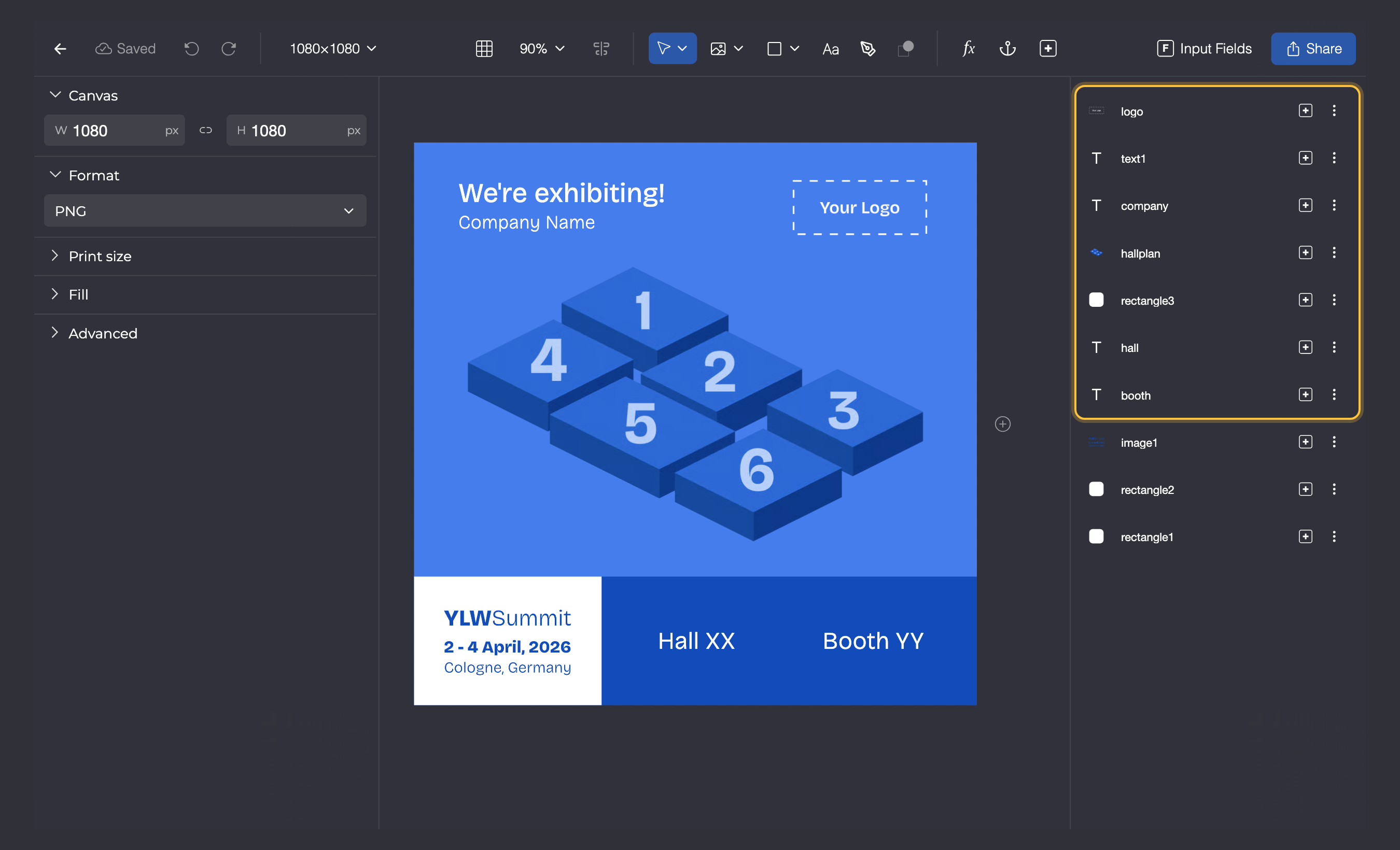Click the undo icon

coord(191,49)
